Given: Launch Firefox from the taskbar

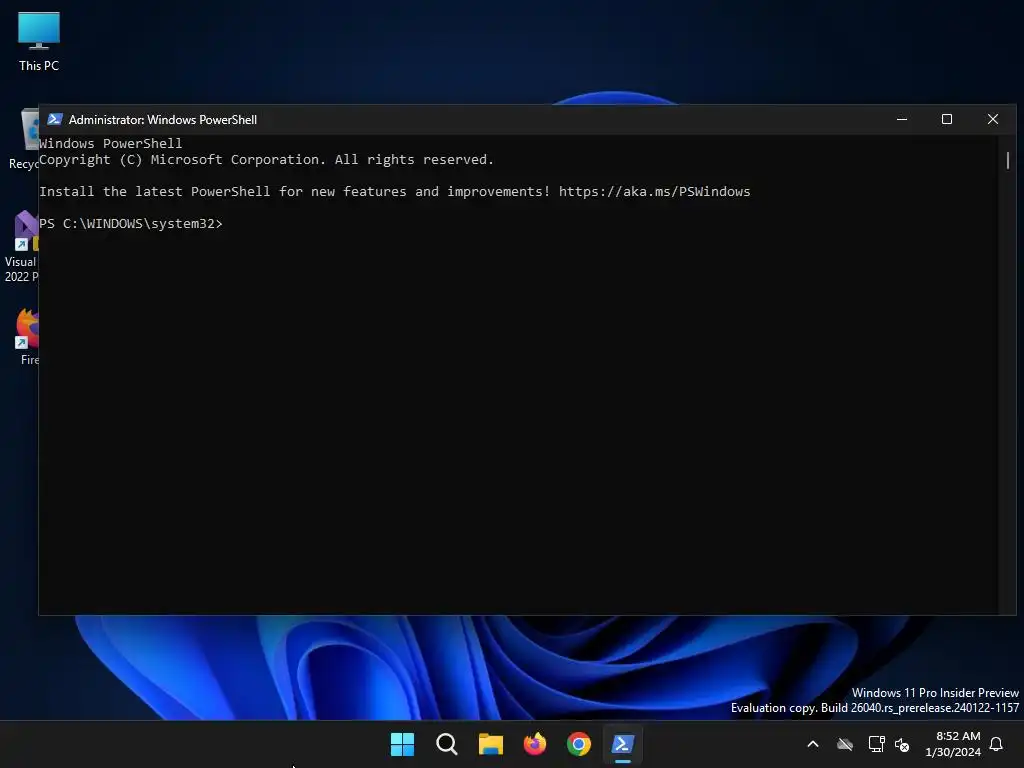Looking at the screenshot, I should pyautogui.click(x=535, y=744).
